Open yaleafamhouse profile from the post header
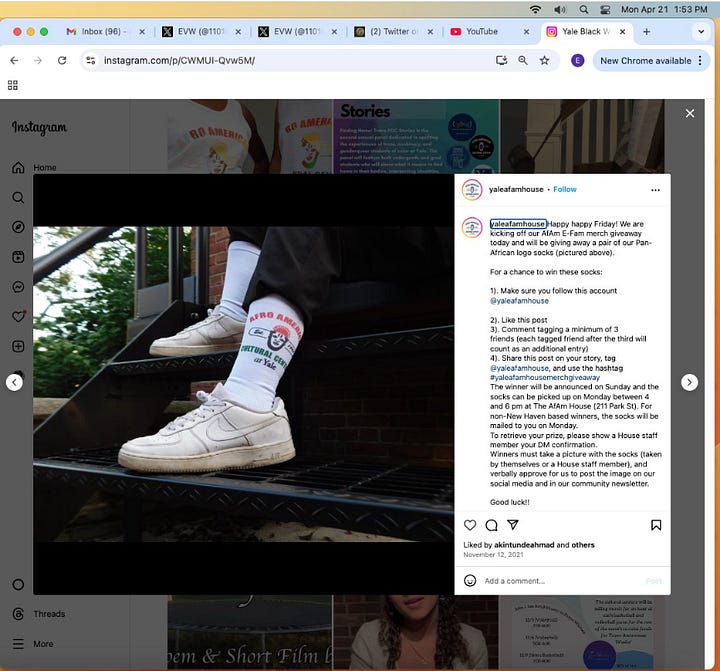This screenshot has height=671, width=720. point(516,189)
